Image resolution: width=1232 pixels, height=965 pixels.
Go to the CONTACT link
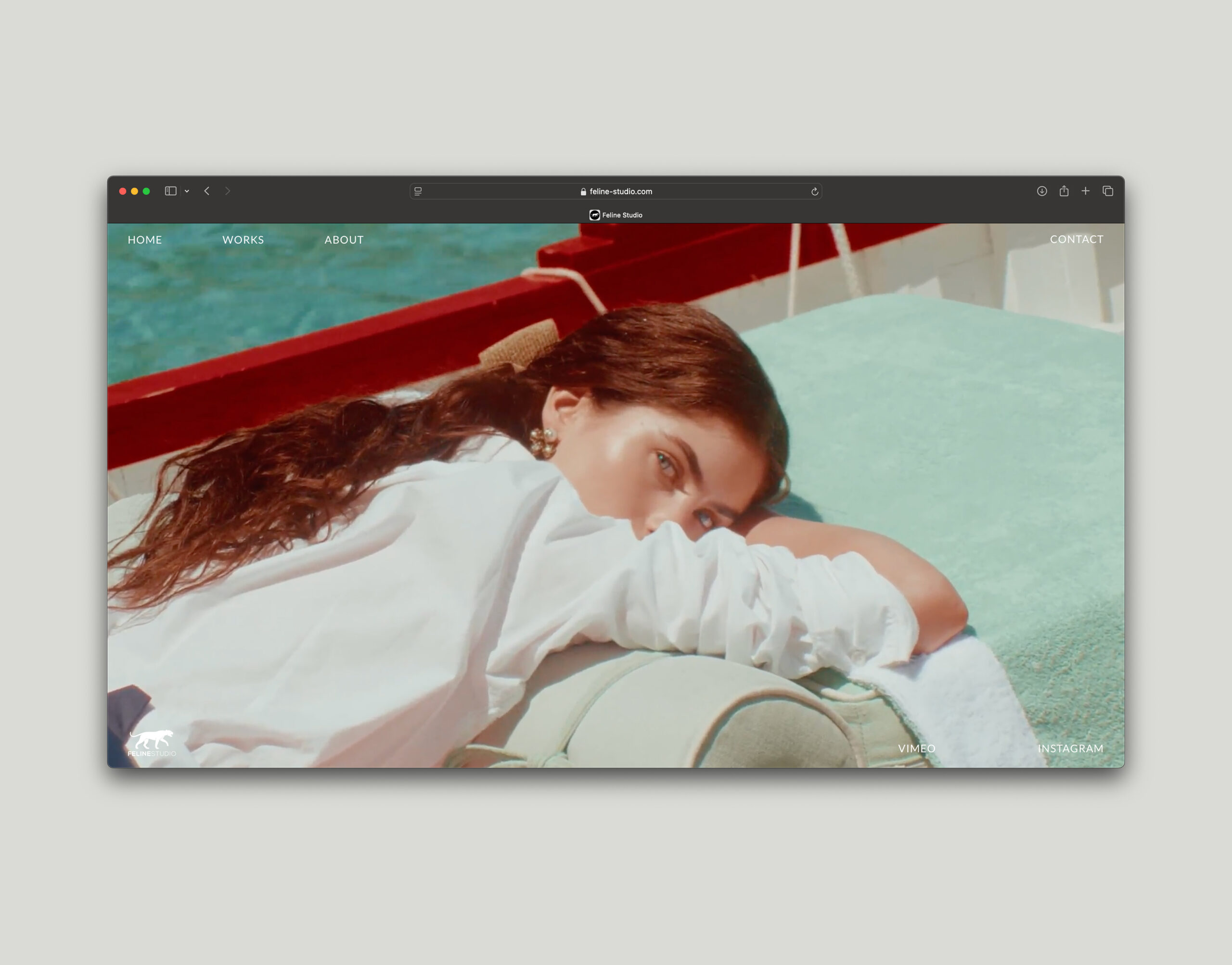coord(1076,239)
